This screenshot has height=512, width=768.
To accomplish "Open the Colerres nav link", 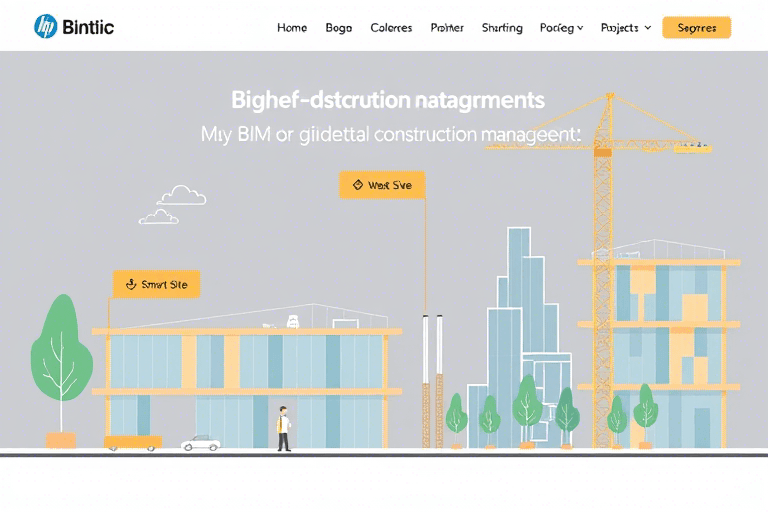I will pos(391,28).
